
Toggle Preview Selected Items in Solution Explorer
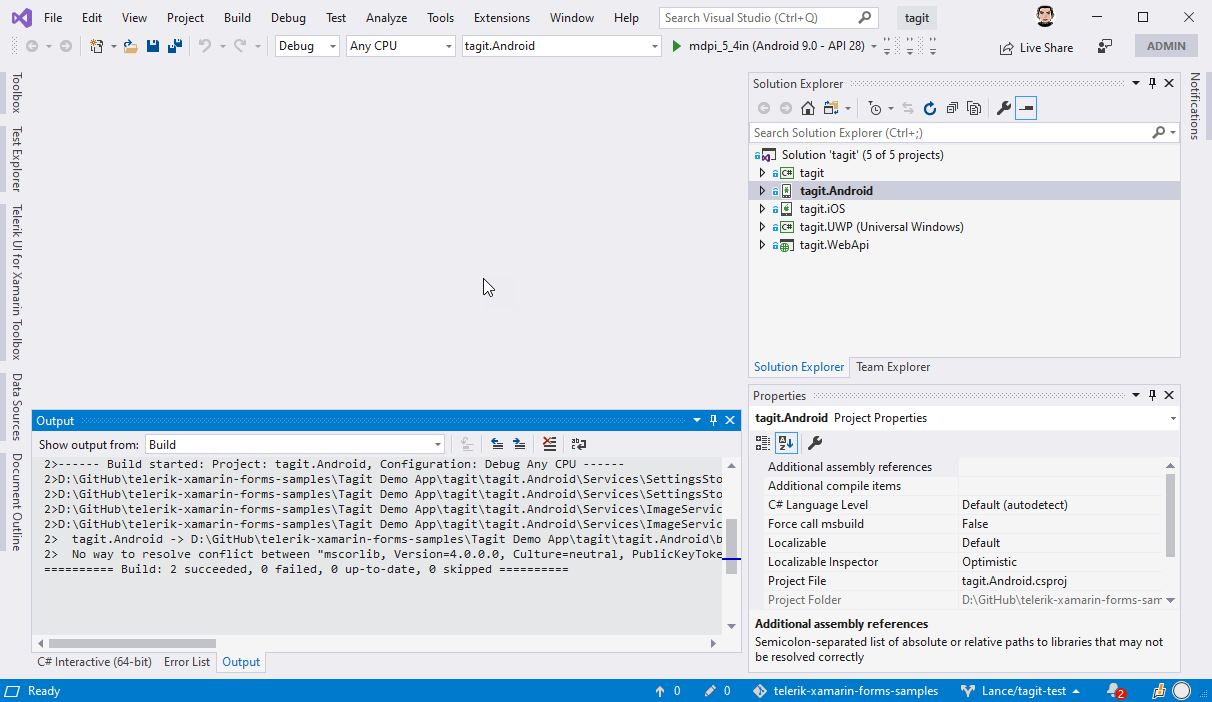[1025, 108]
